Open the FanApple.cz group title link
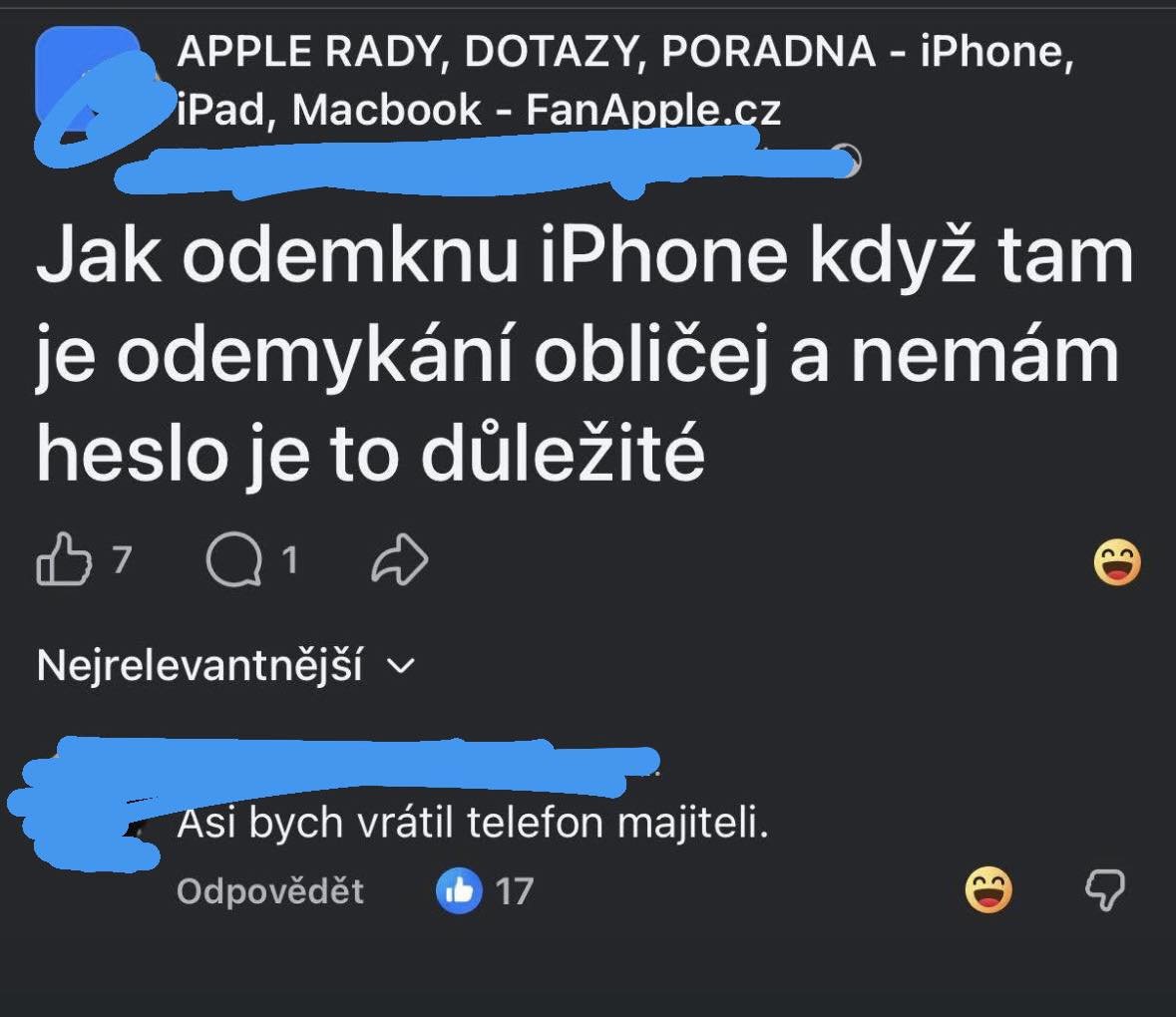The image size is (1176, 1017). [626, 80]
